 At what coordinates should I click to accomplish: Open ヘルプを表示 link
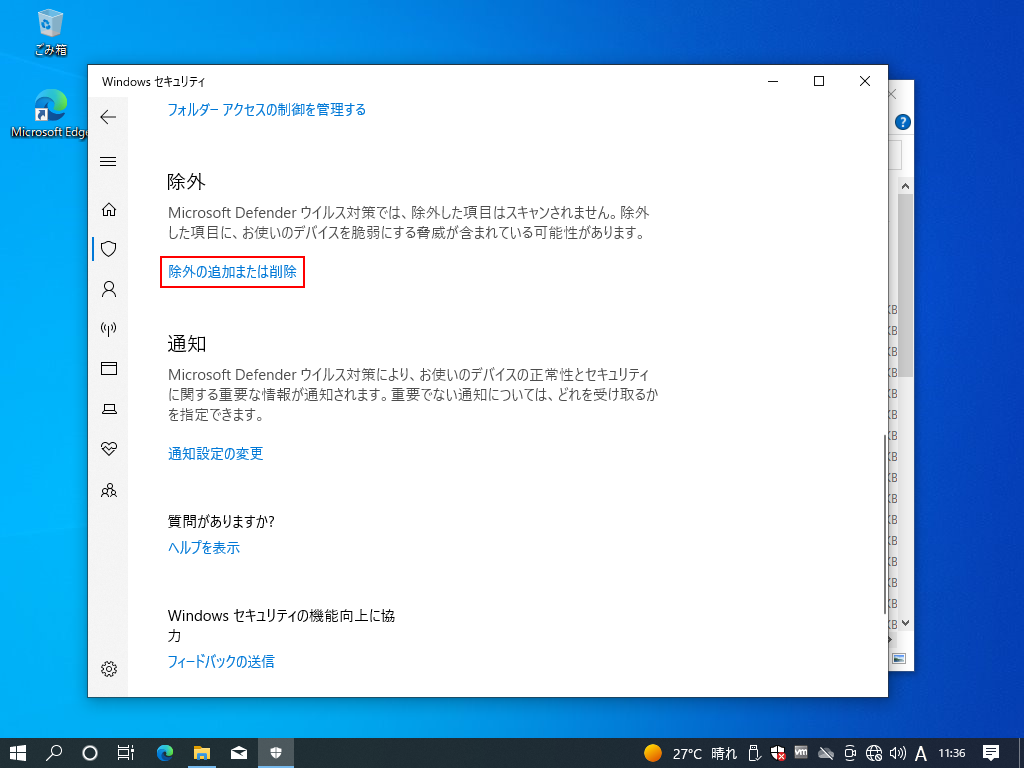(x=204, y=547)
